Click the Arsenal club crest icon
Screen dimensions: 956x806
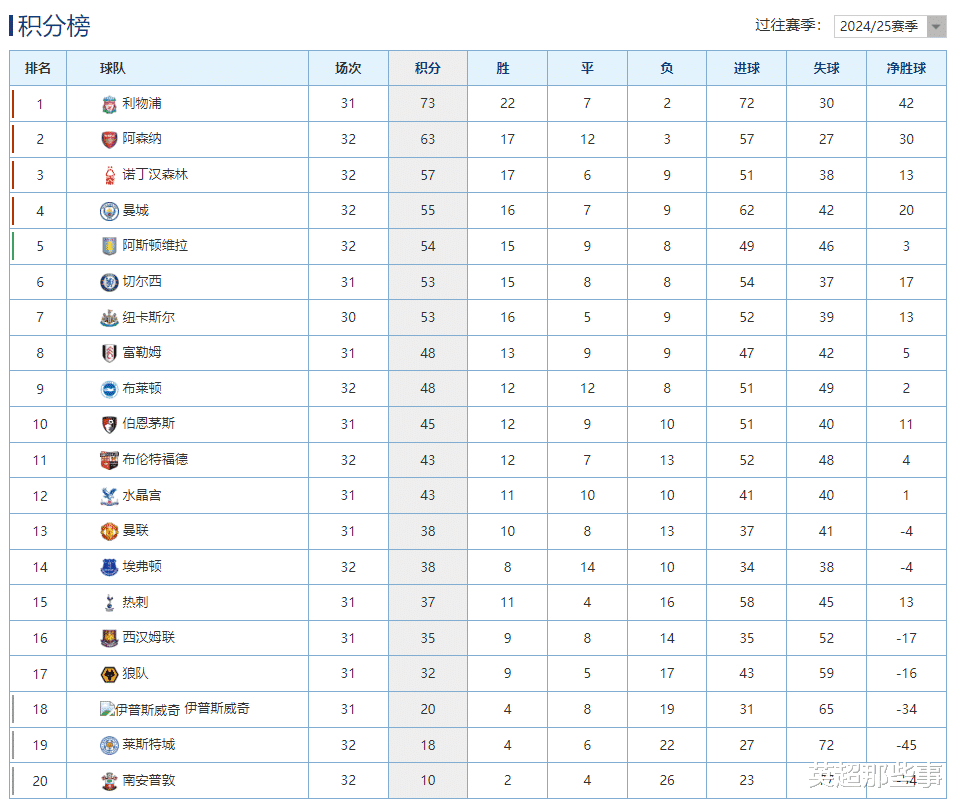pos(109,140)
